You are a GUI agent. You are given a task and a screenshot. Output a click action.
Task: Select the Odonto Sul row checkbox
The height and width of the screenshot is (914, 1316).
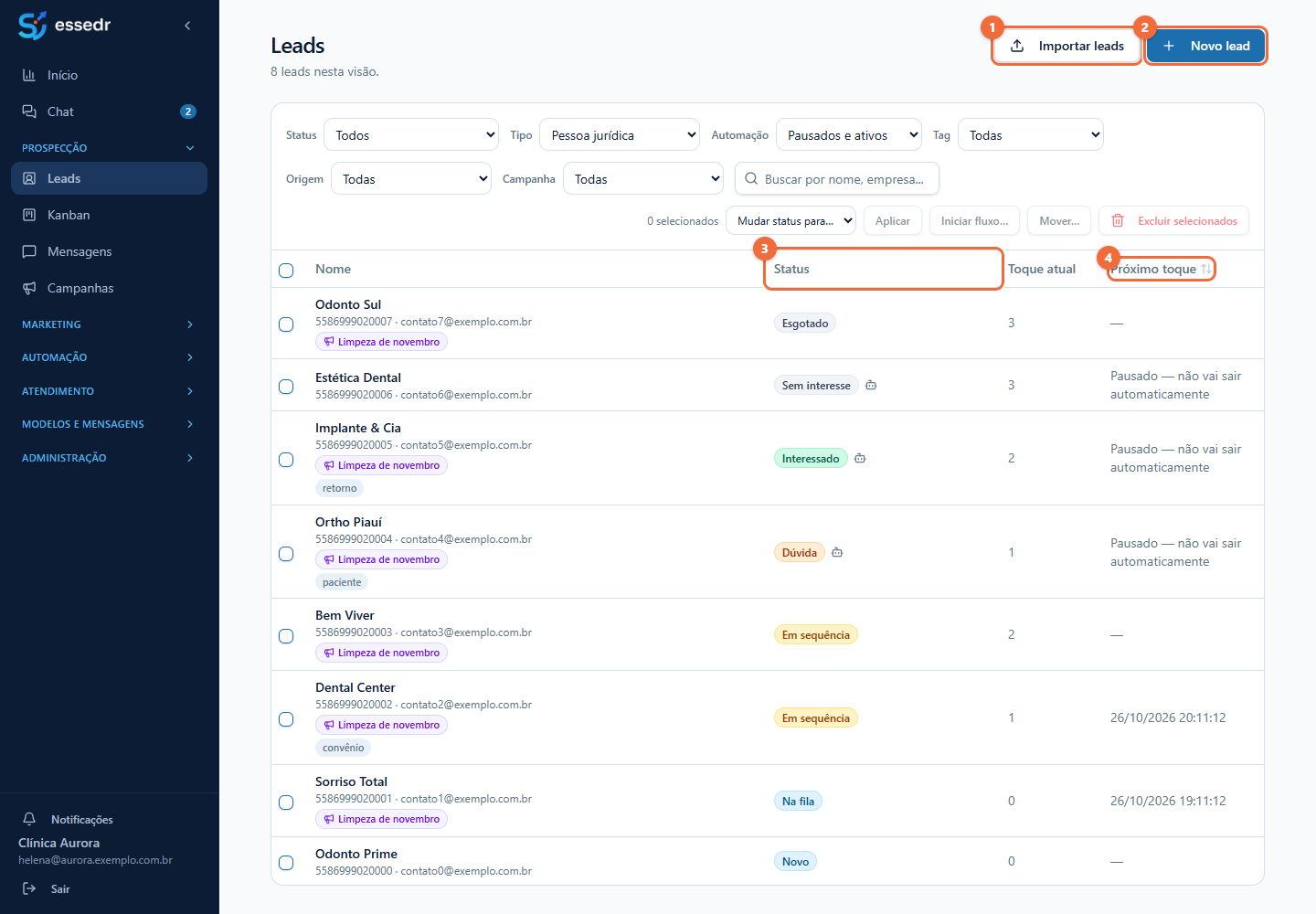pyautogui.click(x=286, y=324)
